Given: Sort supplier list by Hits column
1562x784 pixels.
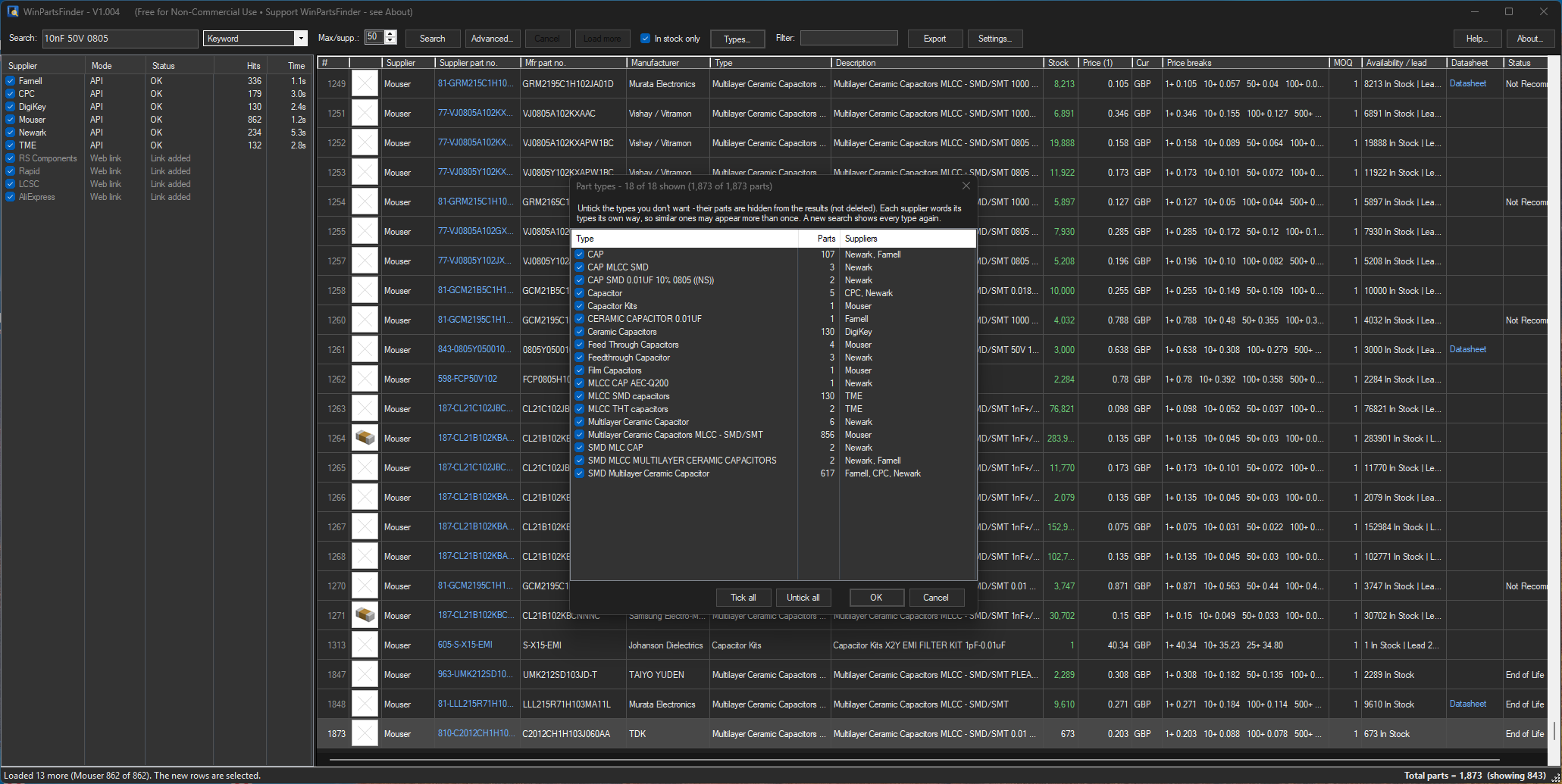Looking at the screenshot, I should 240,66.
